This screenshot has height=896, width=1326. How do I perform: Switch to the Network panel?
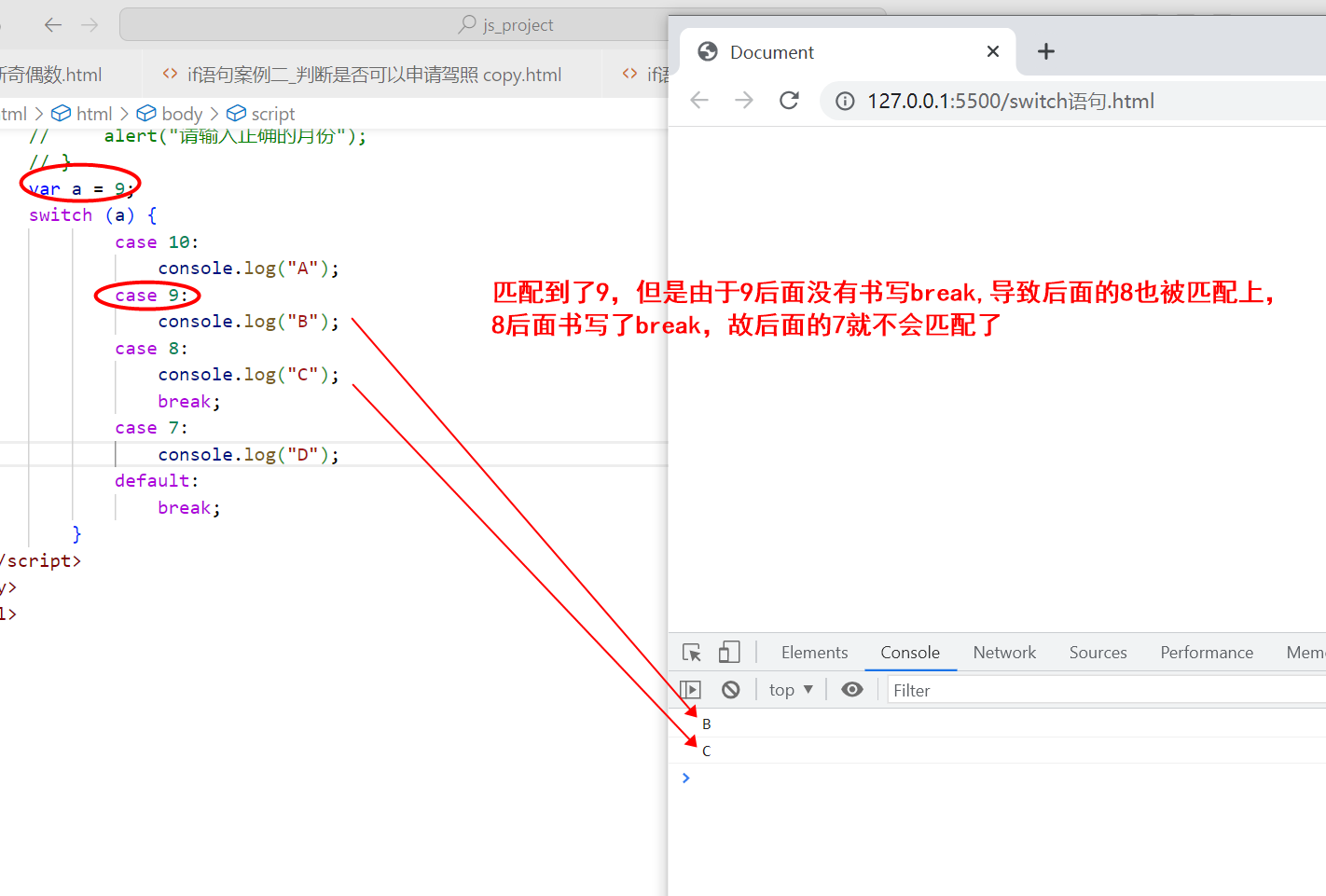point(1004,652)
